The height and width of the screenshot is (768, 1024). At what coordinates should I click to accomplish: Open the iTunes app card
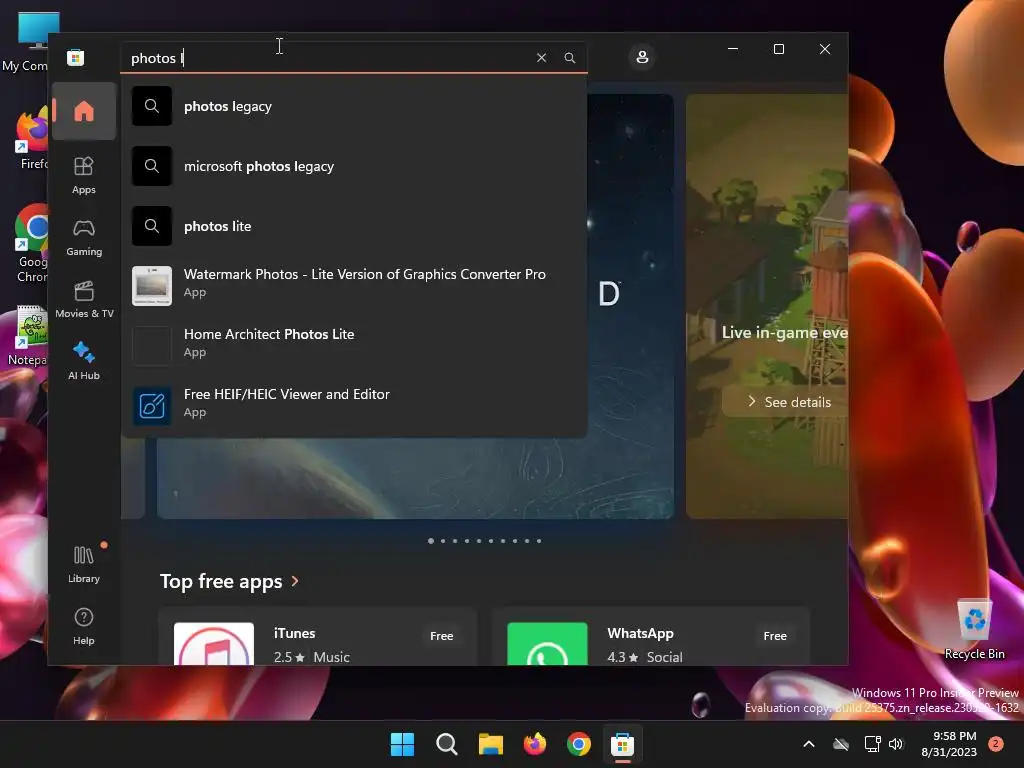point(318,637)
